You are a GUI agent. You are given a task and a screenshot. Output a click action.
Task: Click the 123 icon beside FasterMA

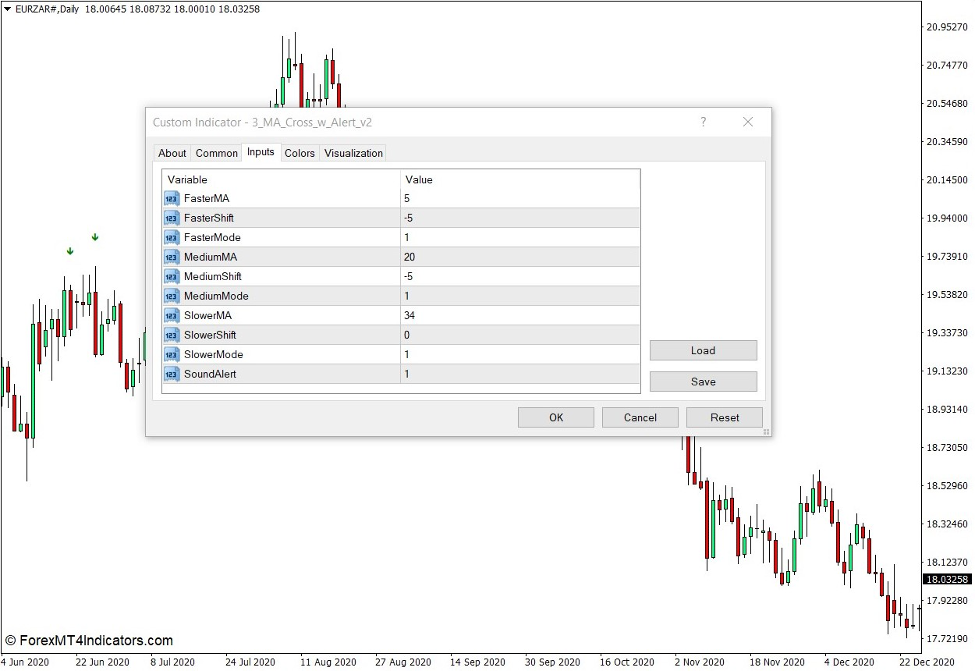click(170, 199)
